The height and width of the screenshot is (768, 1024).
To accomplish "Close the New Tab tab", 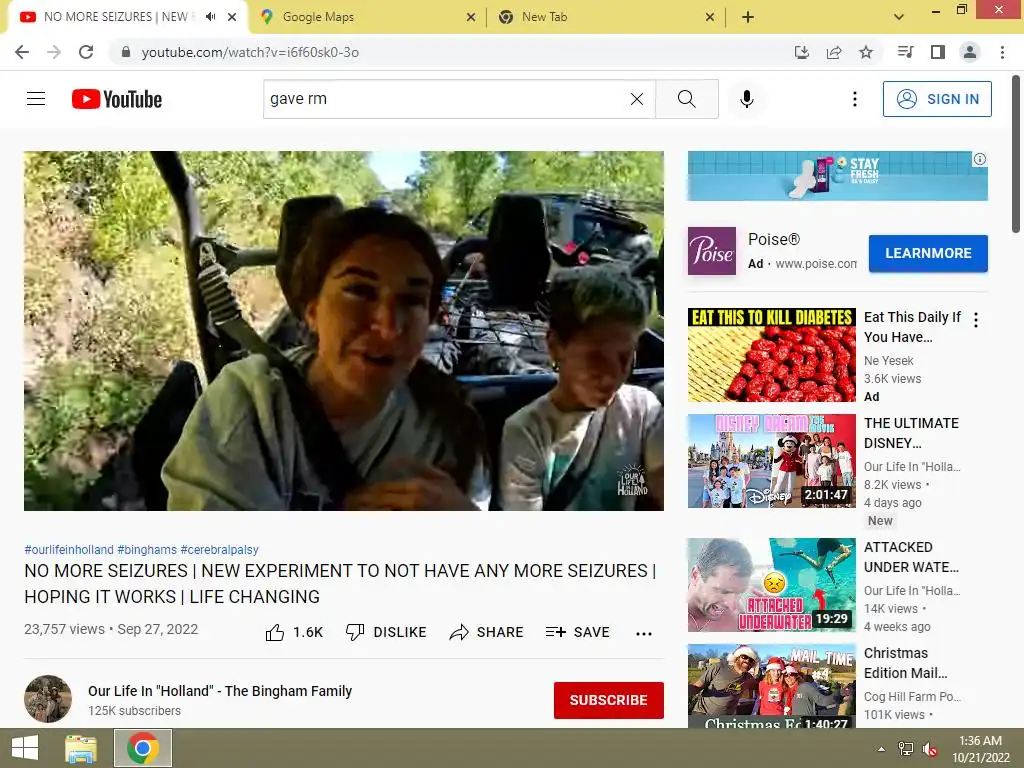I will coord(710,18).
